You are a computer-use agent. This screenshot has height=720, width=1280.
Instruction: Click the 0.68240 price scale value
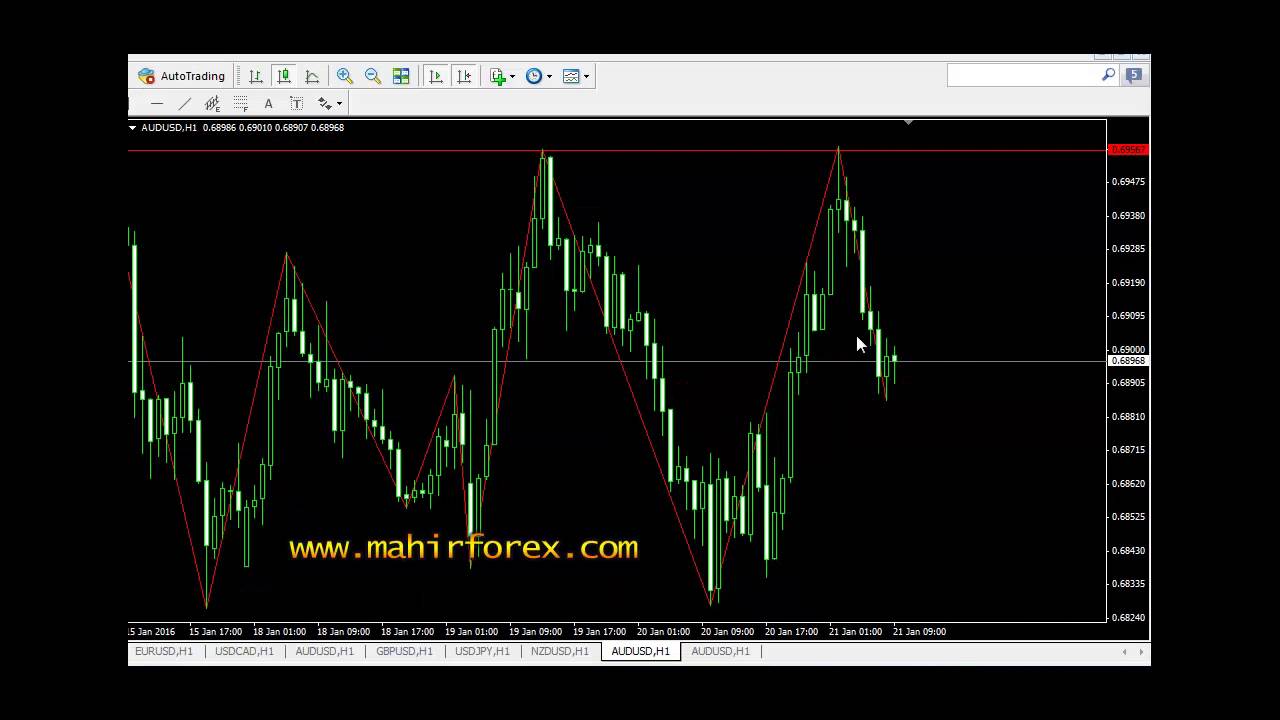[x=1128, y=618]
